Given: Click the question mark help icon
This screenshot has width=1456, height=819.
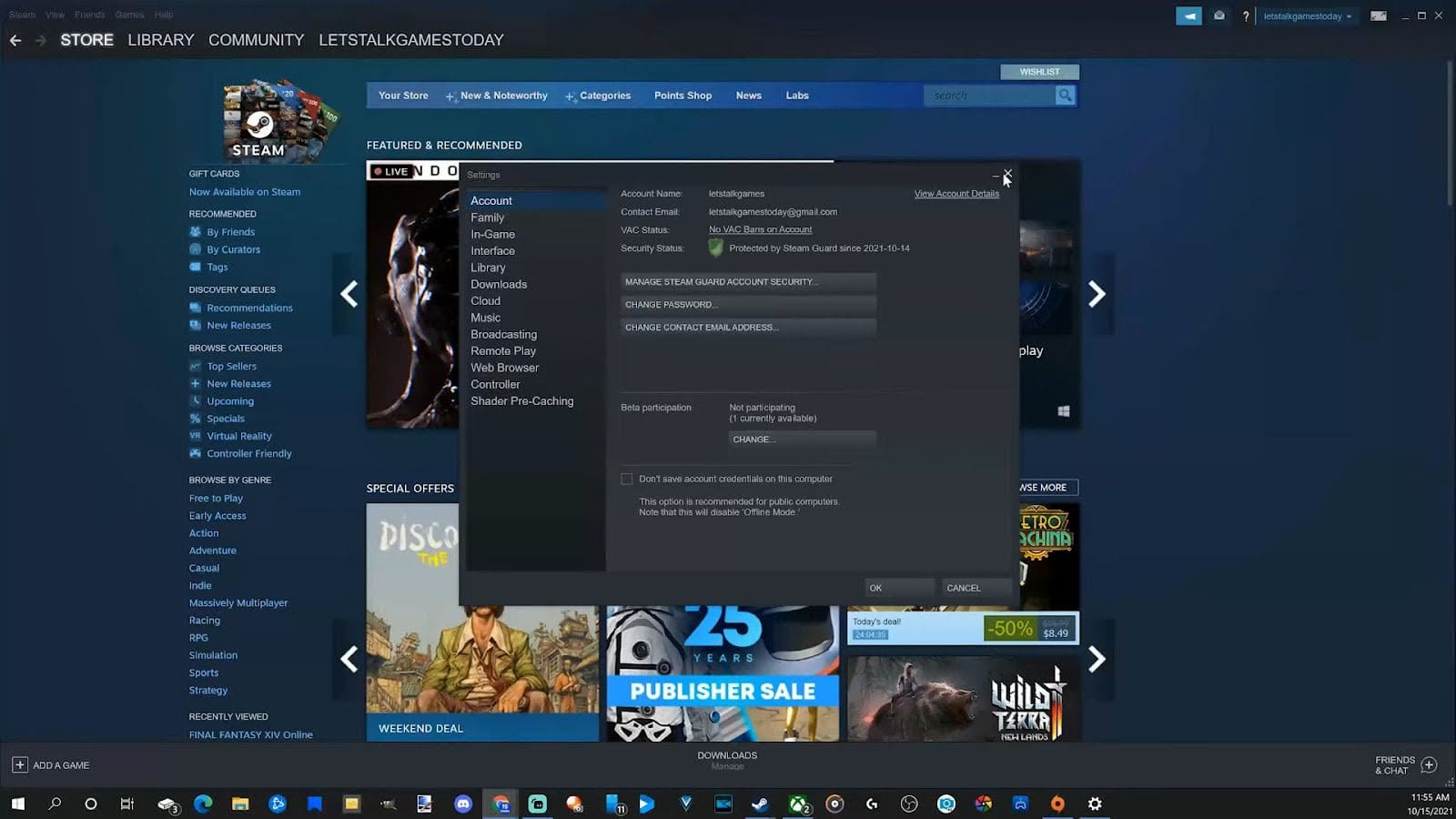Looking at the screenshot, I should (x=1246, y=16).
